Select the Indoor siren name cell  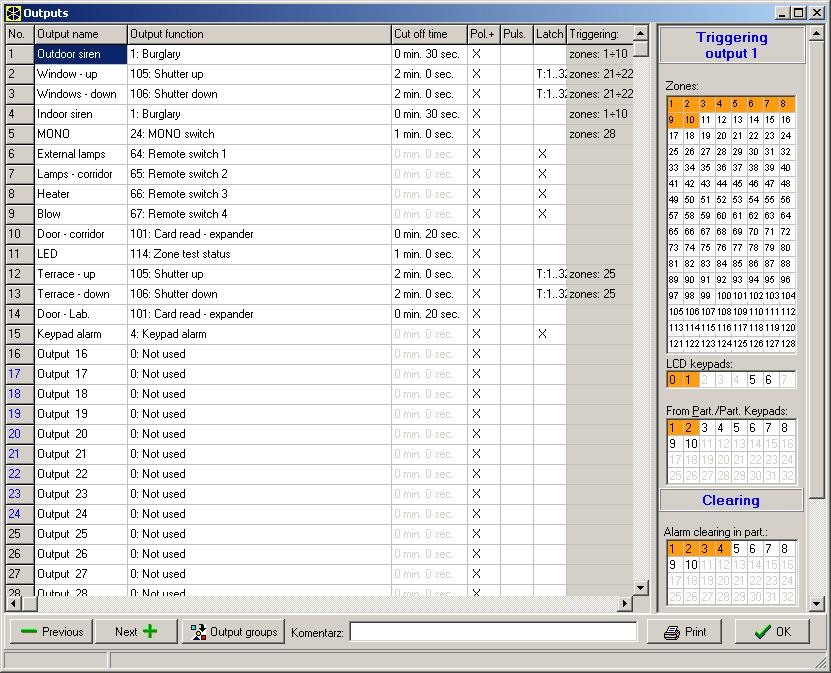(81, 114)
